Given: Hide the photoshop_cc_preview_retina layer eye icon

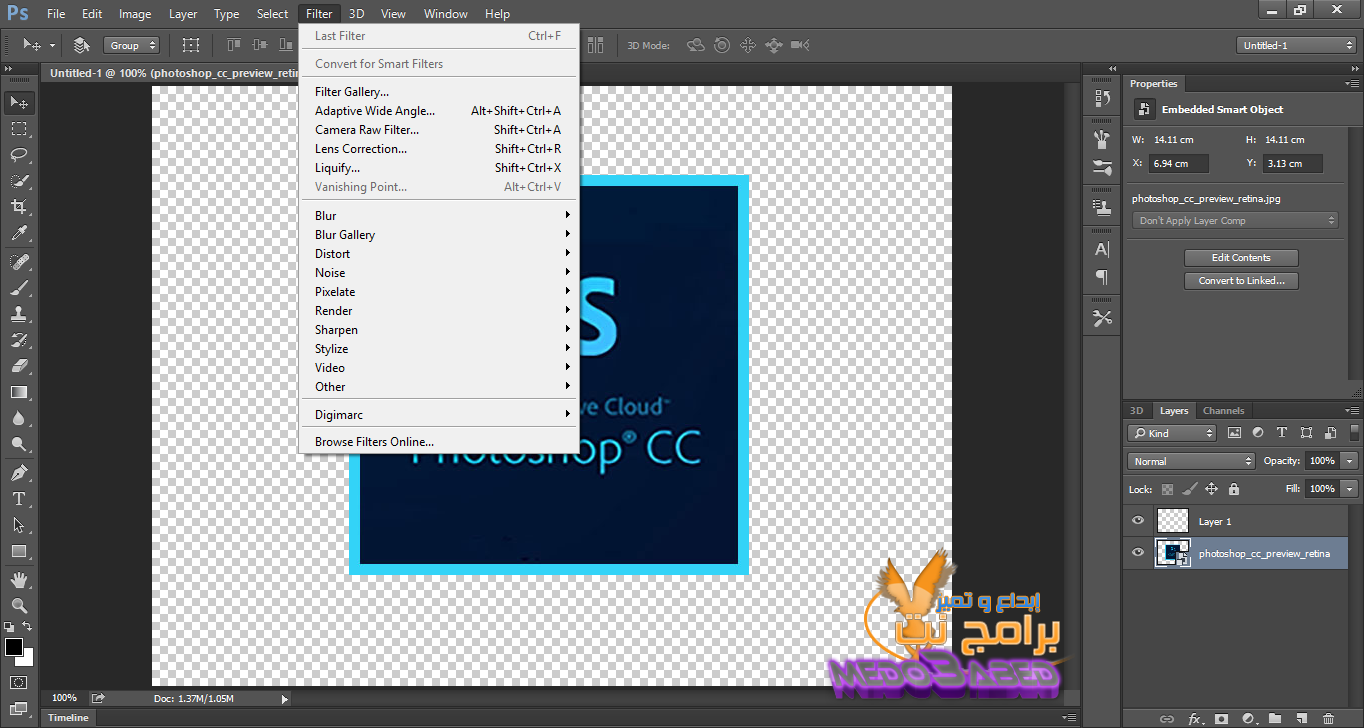Looking at the screenshot, I should 1137,553.
